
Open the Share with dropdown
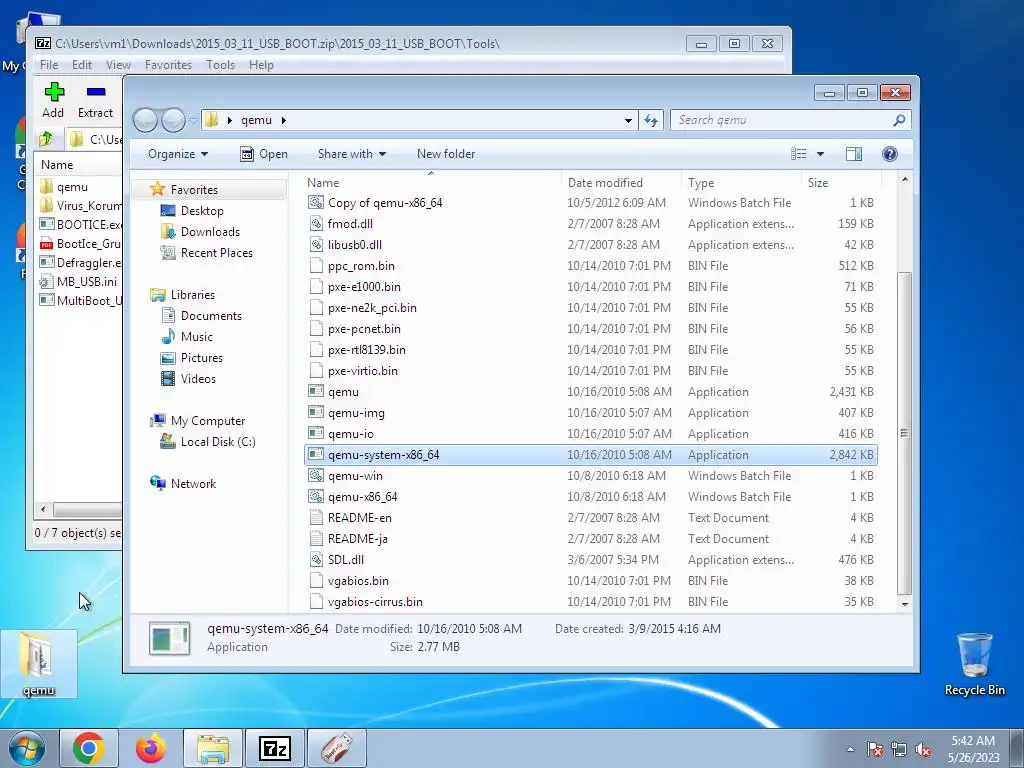coord(351,154)
